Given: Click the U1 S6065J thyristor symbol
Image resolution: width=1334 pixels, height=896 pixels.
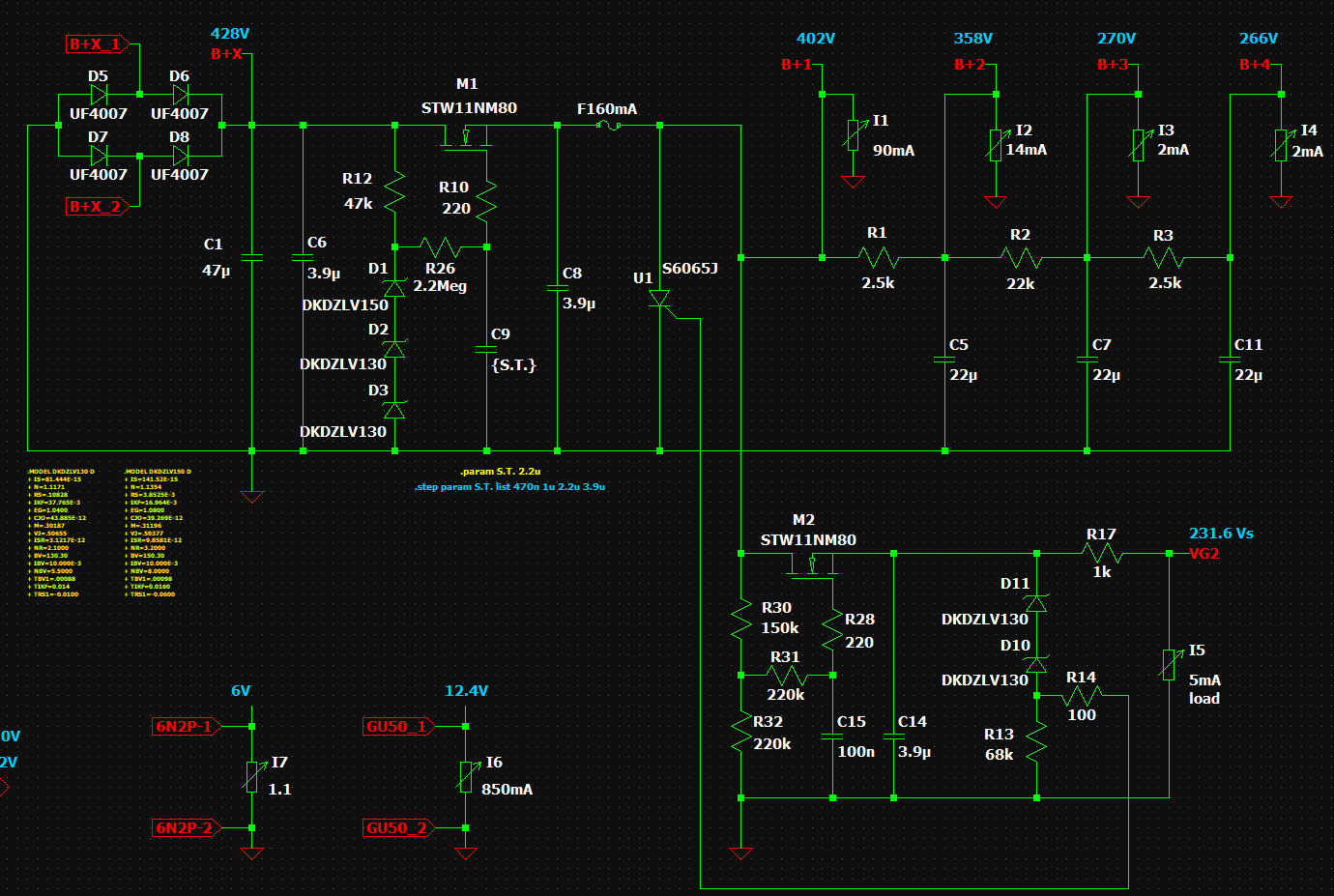Looking at the screenshot, I should [660, 301].
